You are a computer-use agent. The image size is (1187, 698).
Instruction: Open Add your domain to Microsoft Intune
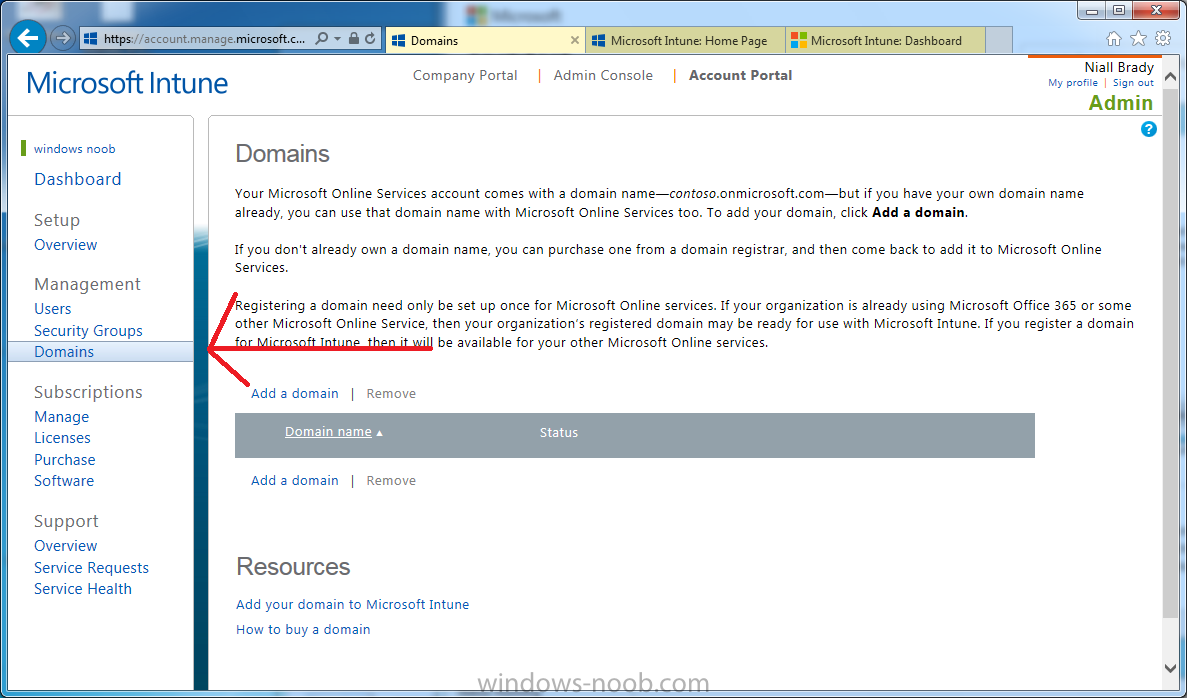click(x=352, y=605)
